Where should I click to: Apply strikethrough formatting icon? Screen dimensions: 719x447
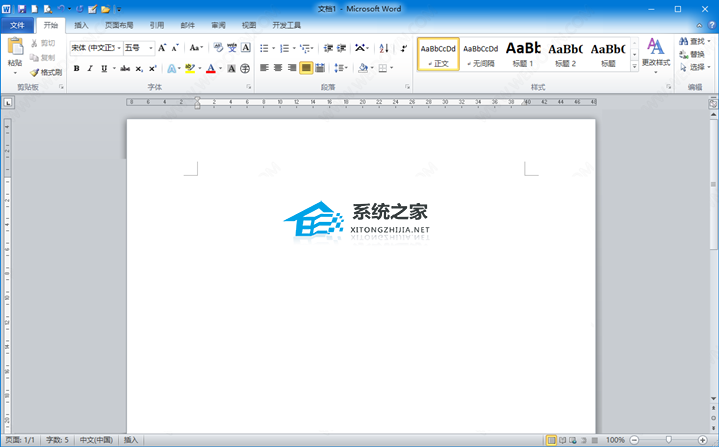click(125, 68)
